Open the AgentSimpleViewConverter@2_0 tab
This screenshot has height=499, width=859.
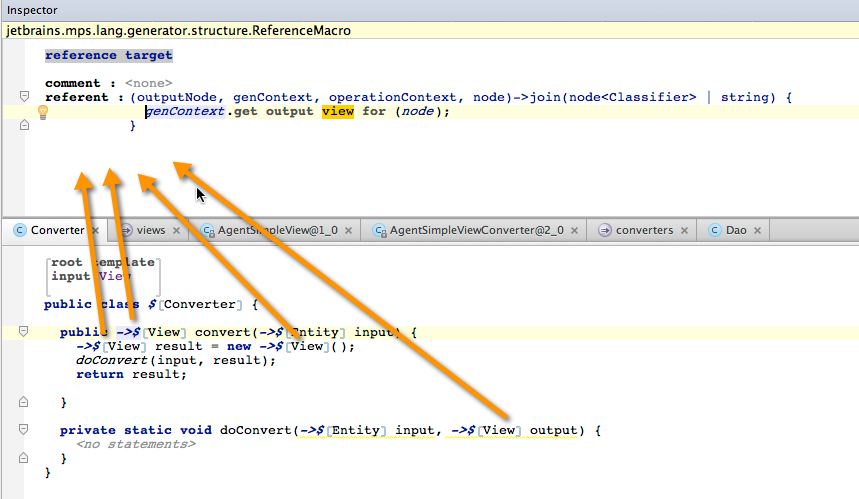476,230
